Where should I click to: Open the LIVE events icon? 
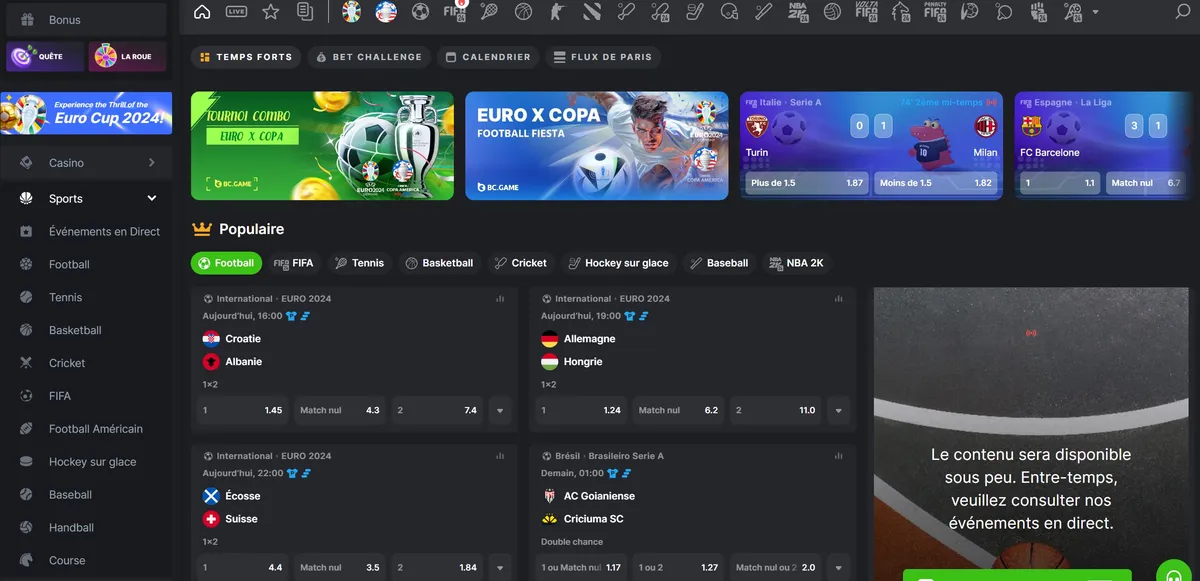click(x=236, y=12)
